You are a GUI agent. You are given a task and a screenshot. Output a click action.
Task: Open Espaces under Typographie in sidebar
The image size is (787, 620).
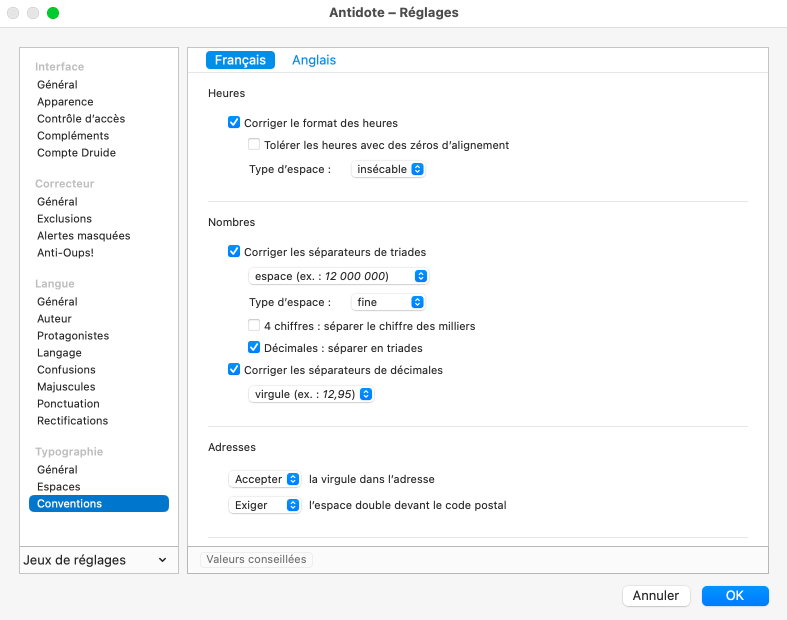point(58,487)
